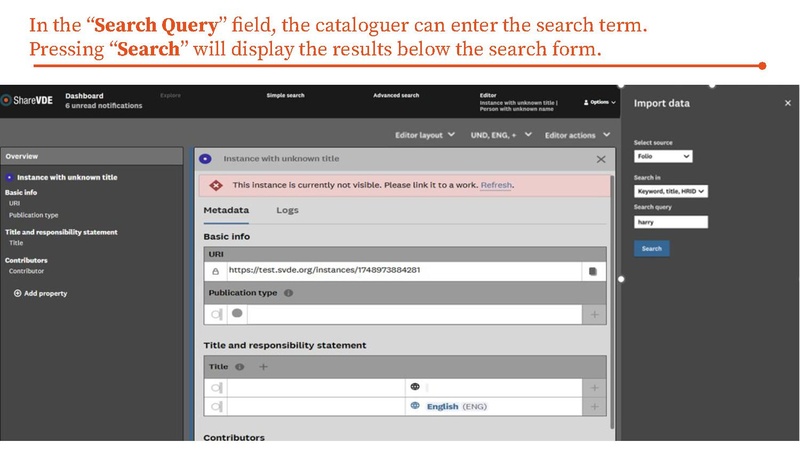Image resolution: width=800 pixels, height=450 pixels.
Task: Click the Add property plus icon
Action: (18, 293)
